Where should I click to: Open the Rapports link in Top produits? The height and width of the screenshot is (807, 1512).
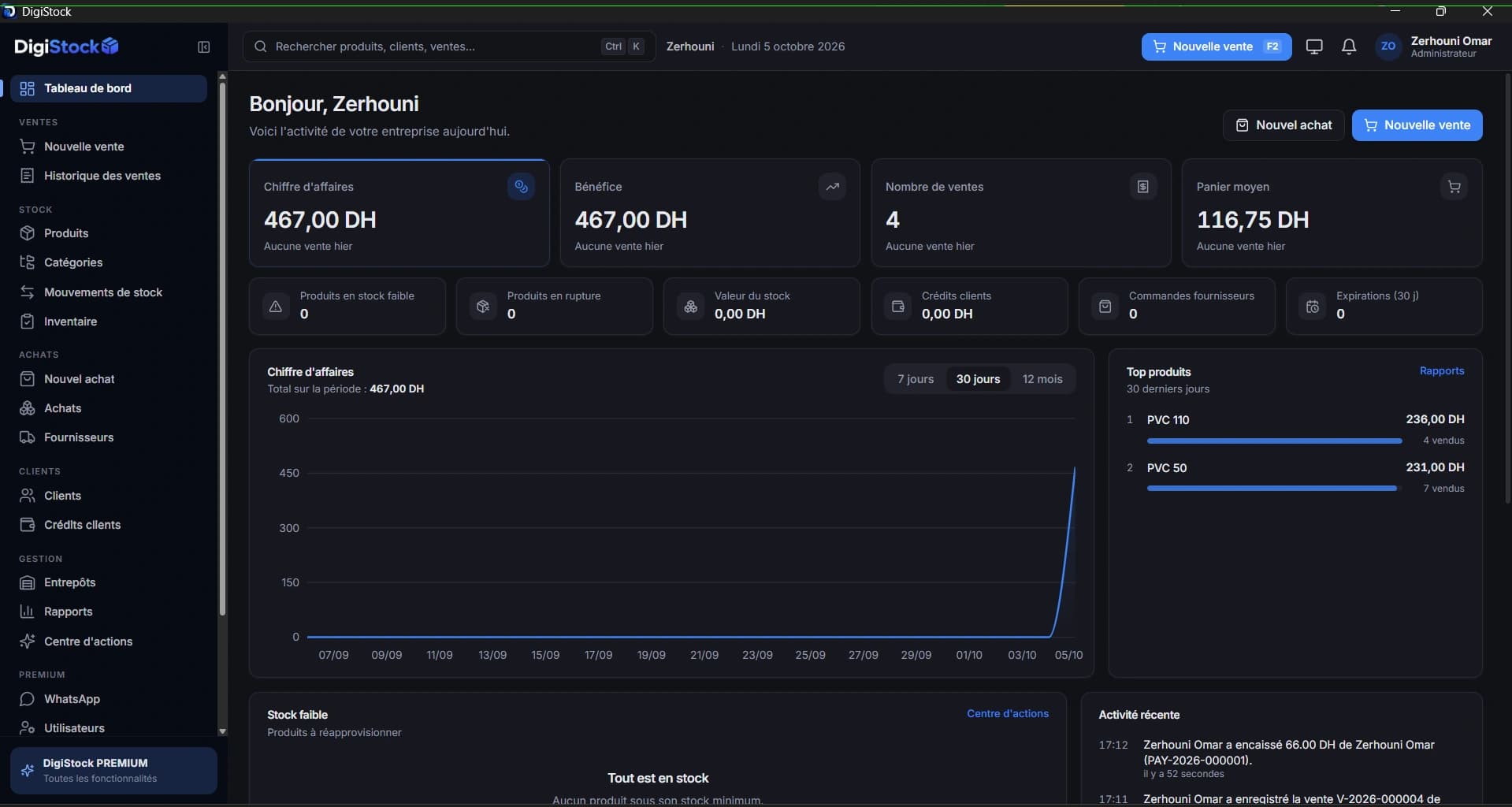pos(1442,371)
